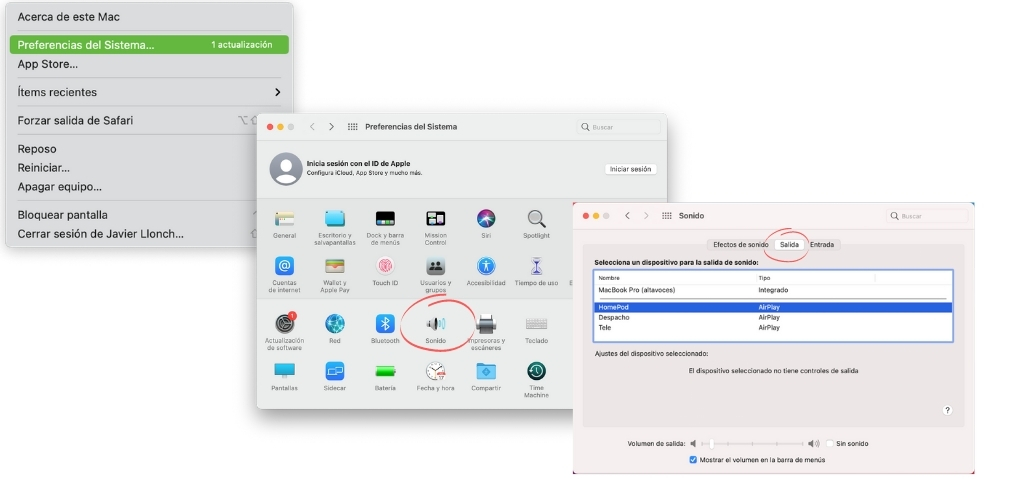Screen dimensions: 1010x479
Task: Open Mission Control preferences
Action: [x=435, y=219]
